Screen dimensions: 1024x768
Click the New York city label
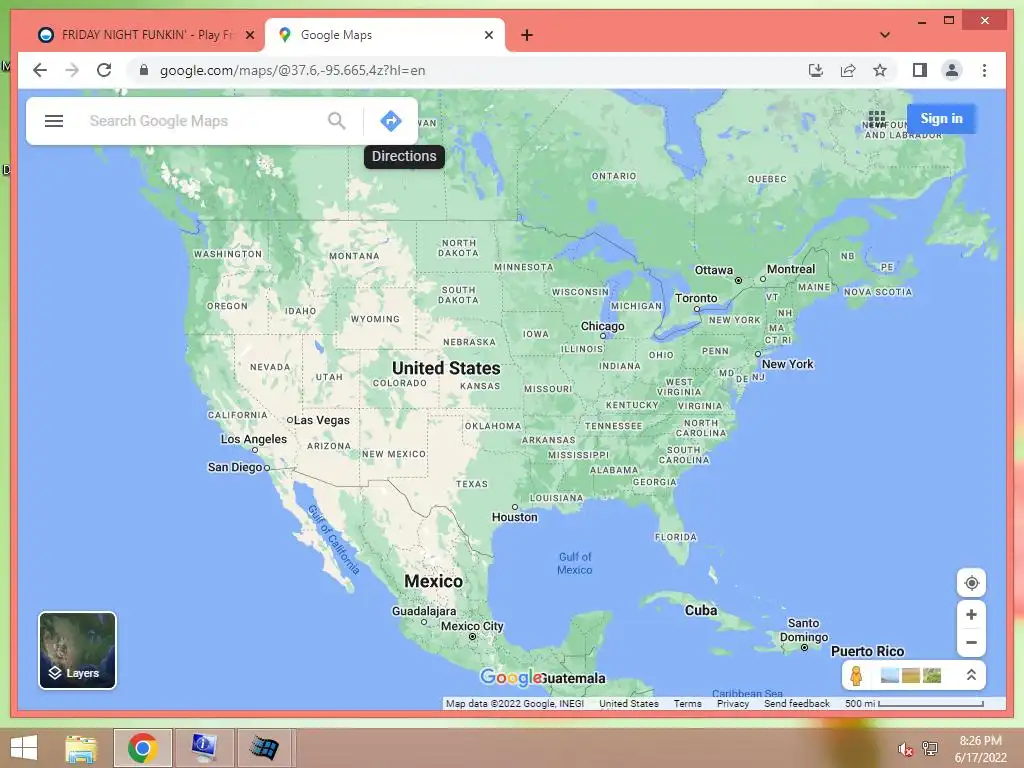788,364
